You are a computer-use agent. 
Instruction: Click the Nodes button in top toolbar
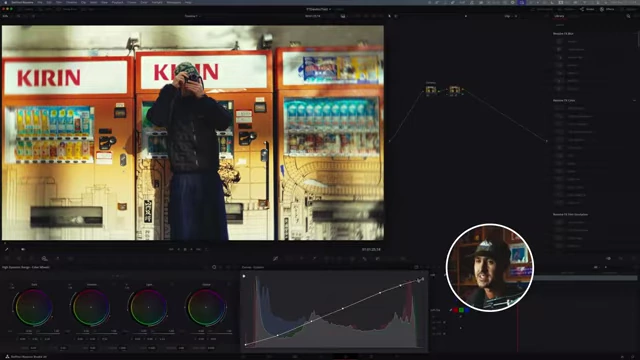[x=587, y=9]
